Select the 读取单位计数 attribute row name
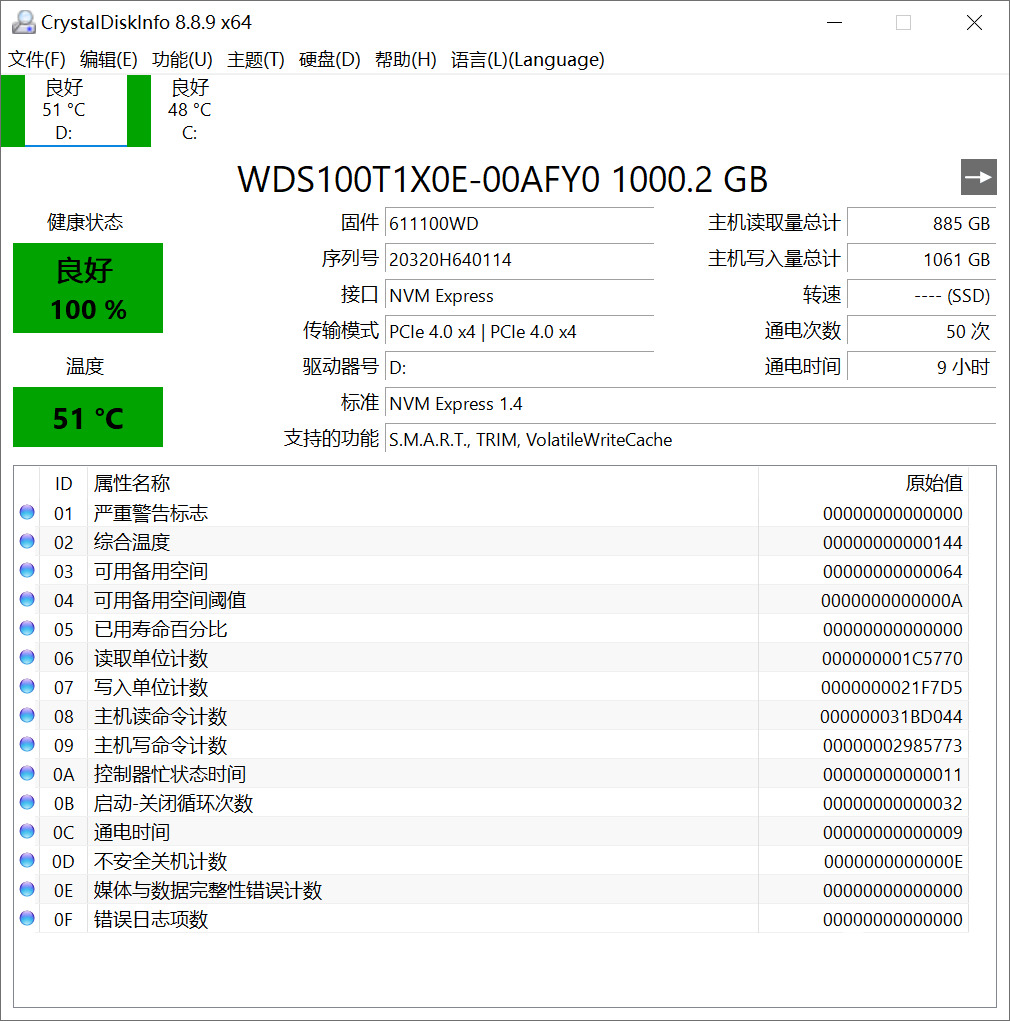Screen dimensions: 1010x1021 tap(150, 658)
